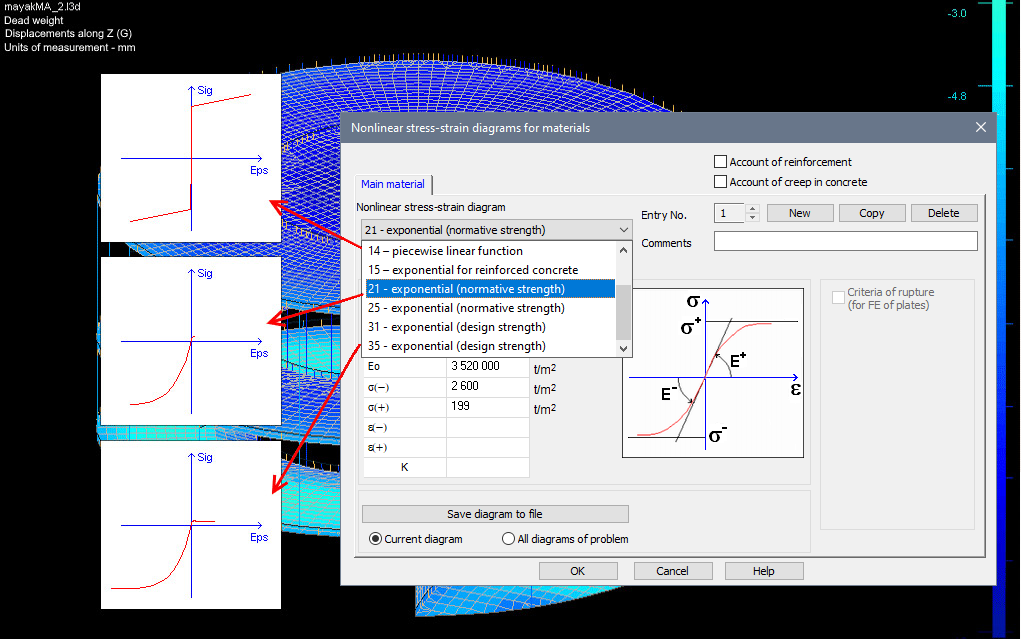Select the "All diagrams of problem" radio button

click(x=508, y=538)
